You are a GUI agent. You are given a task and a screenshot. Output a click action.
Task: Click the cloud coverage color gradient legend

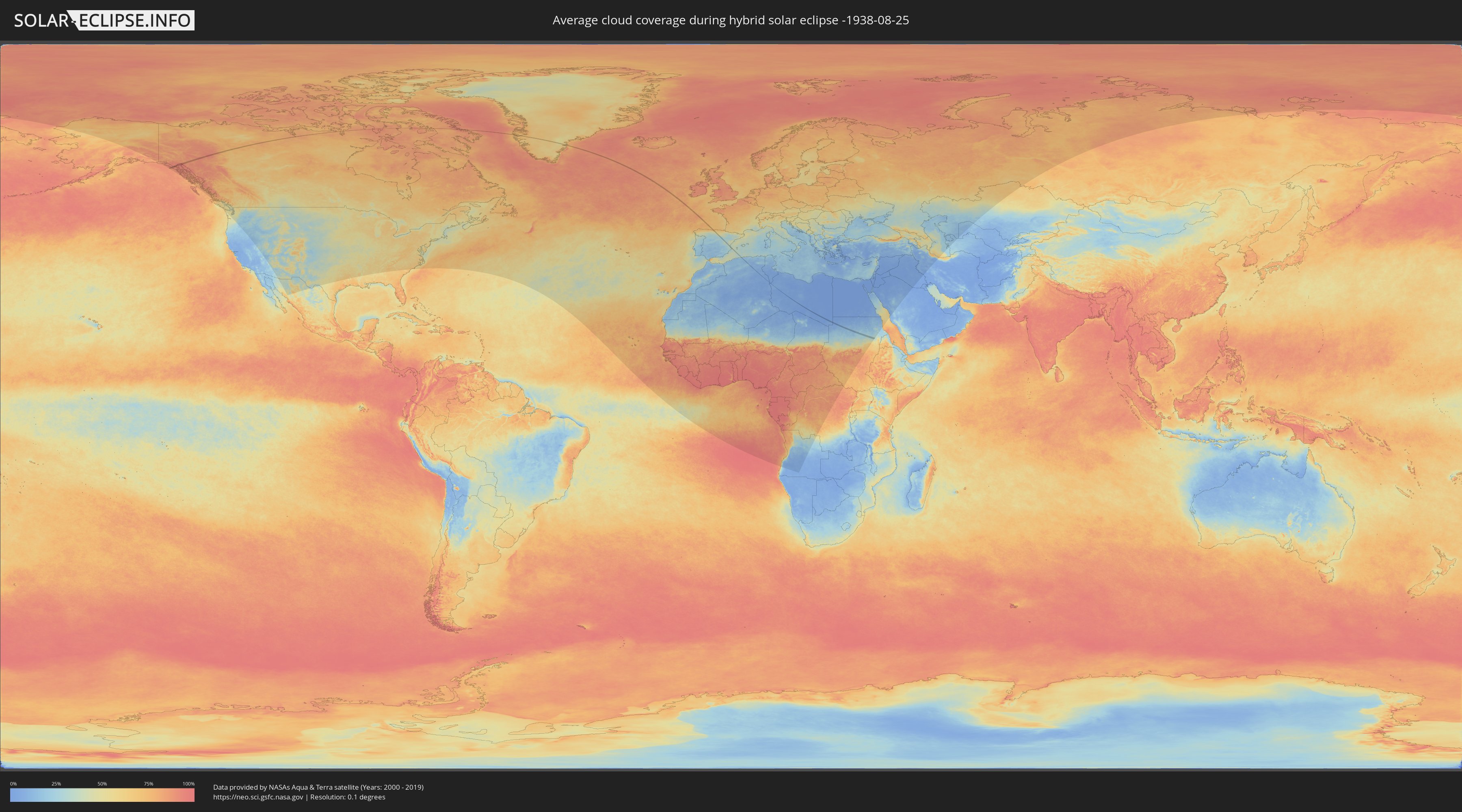(102, 795)
